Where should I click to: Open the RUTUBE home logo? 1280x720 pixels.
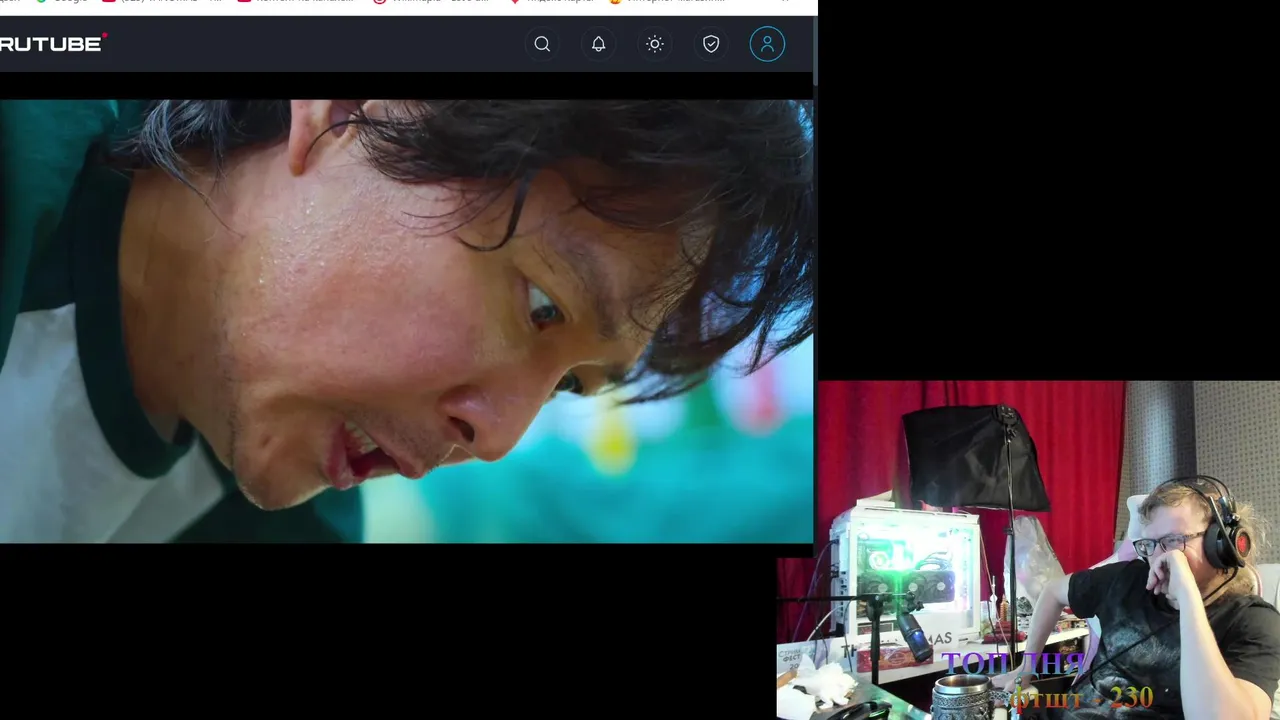click(x=53, y=43)
